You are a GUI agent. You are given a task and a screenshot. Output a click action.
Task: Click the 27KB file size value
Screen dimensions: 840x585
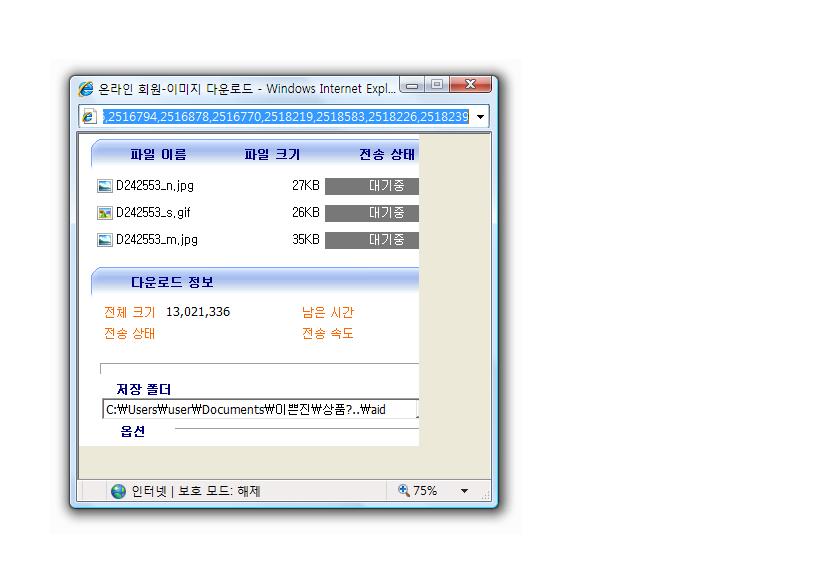(306, 185)
